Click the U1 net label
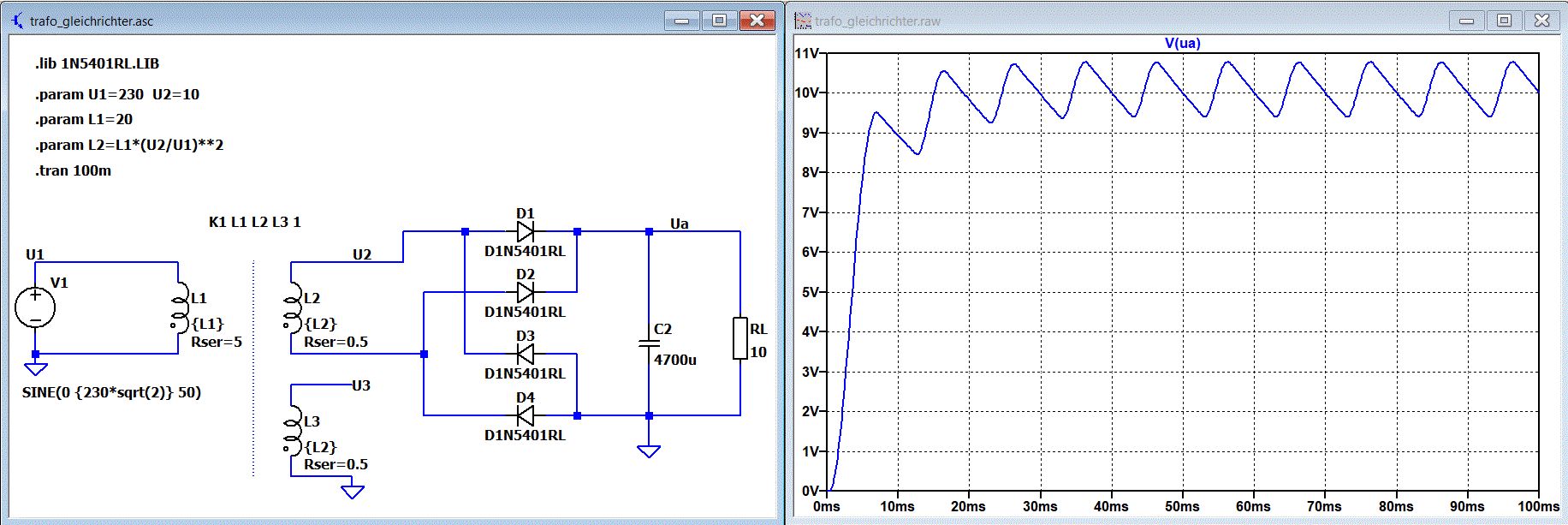 pos(35,254)
